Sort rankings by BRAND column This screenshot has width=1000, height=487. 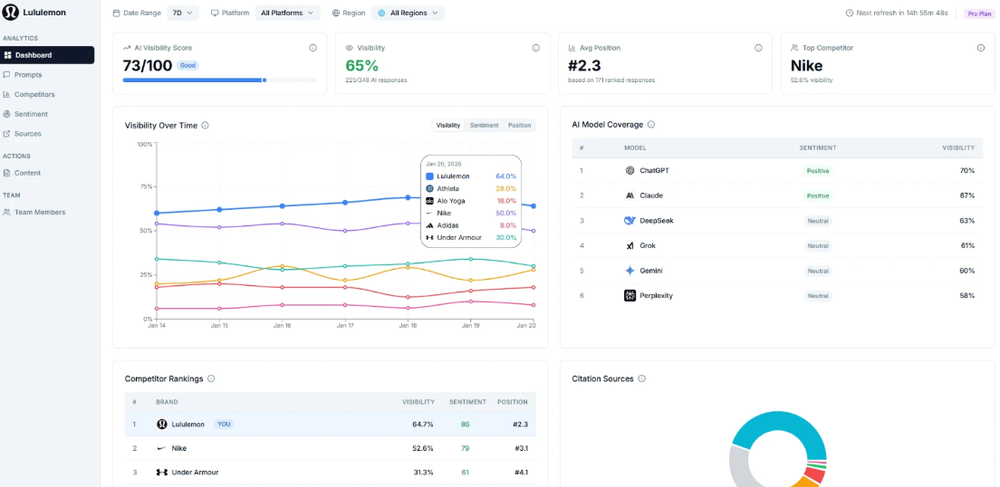point(167,402)
